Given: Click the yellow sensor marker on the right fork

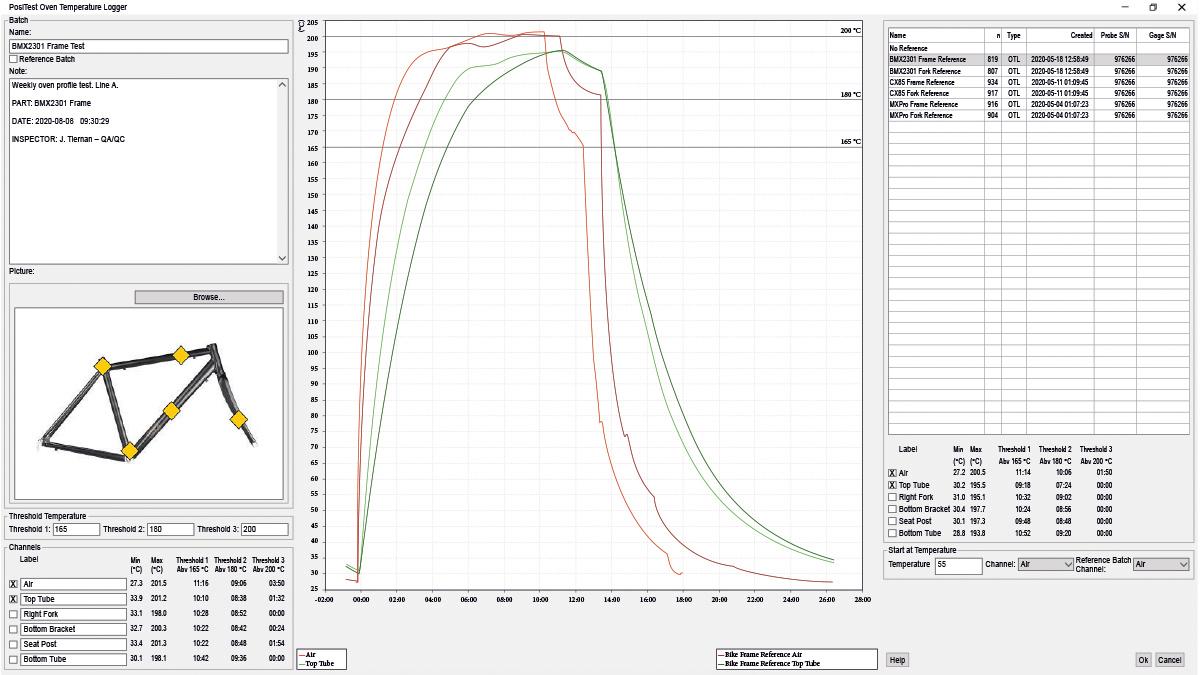Looking at the screenshot, I should click(x=238, y=420).
